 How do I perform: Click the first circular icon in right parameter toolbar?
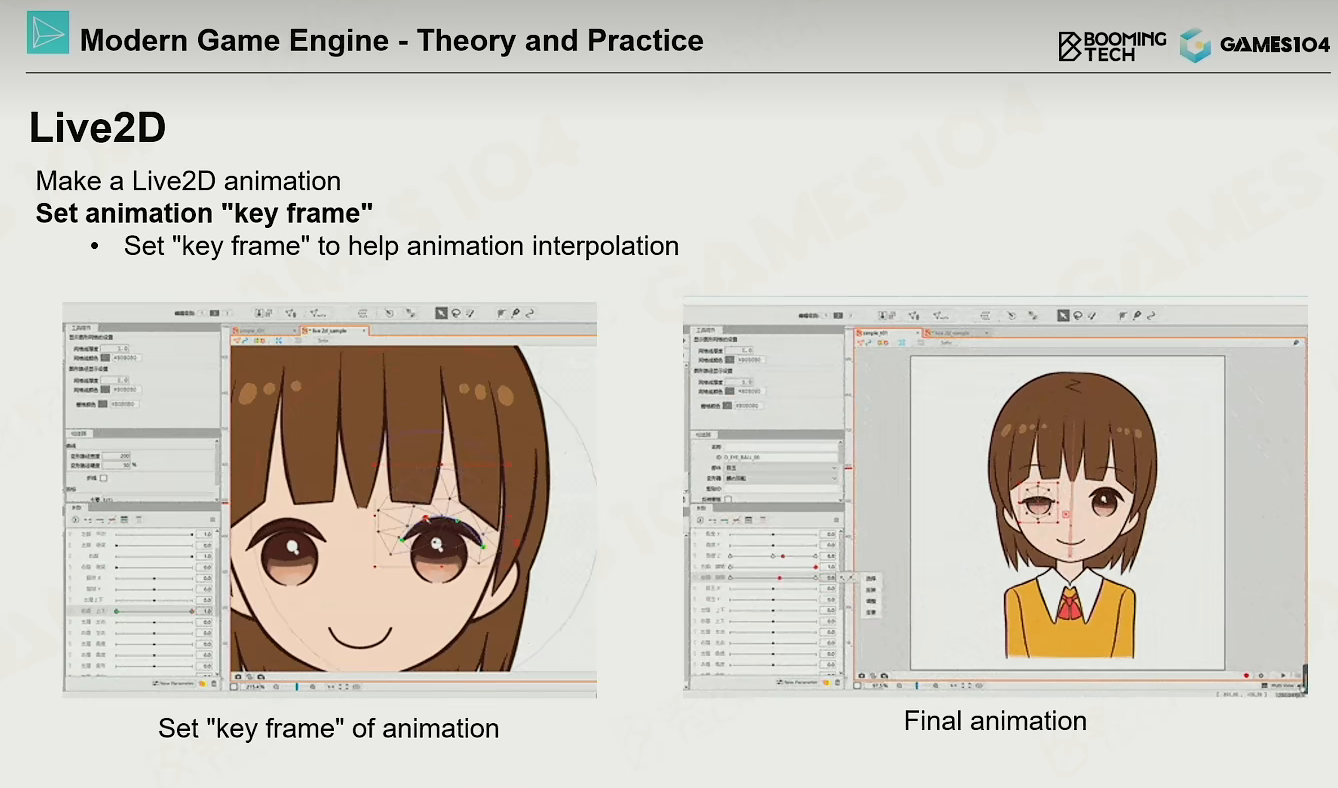tap(700, 520)
